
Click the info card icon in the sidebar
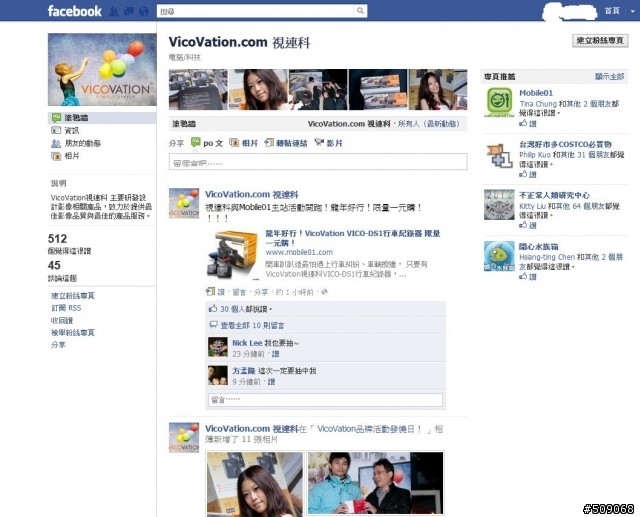coord(56,131)
